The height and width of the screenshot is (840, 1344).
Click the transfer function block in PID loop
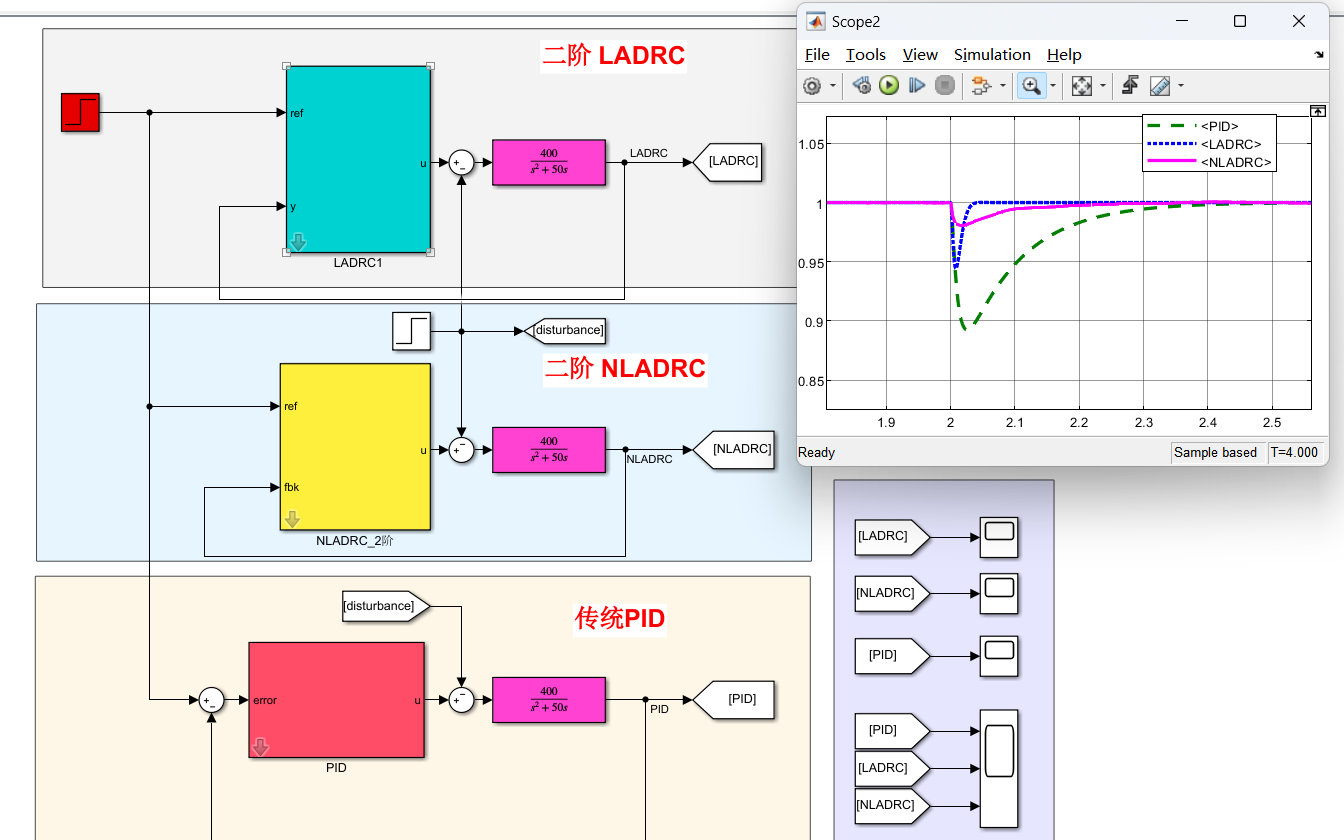549,699
